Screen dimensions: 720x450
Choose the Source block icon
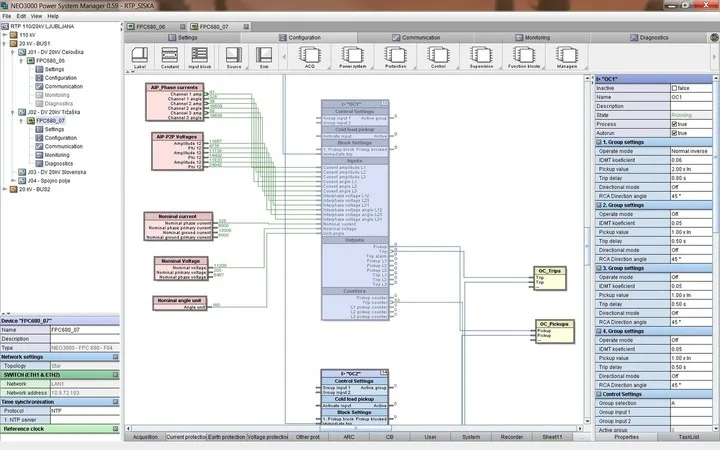234,55
